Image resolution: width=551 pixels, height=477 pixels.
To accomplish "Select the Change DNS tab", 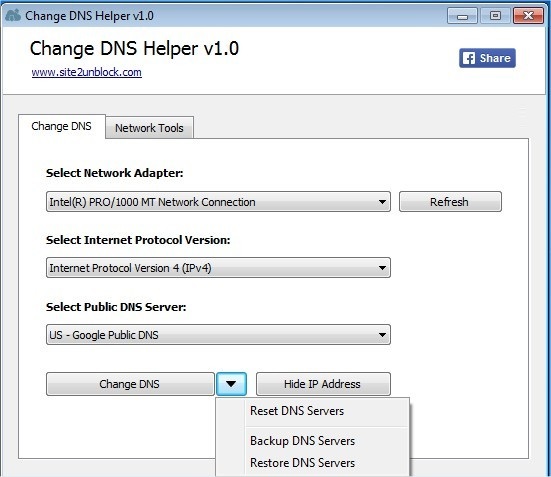I will point(61,126).
